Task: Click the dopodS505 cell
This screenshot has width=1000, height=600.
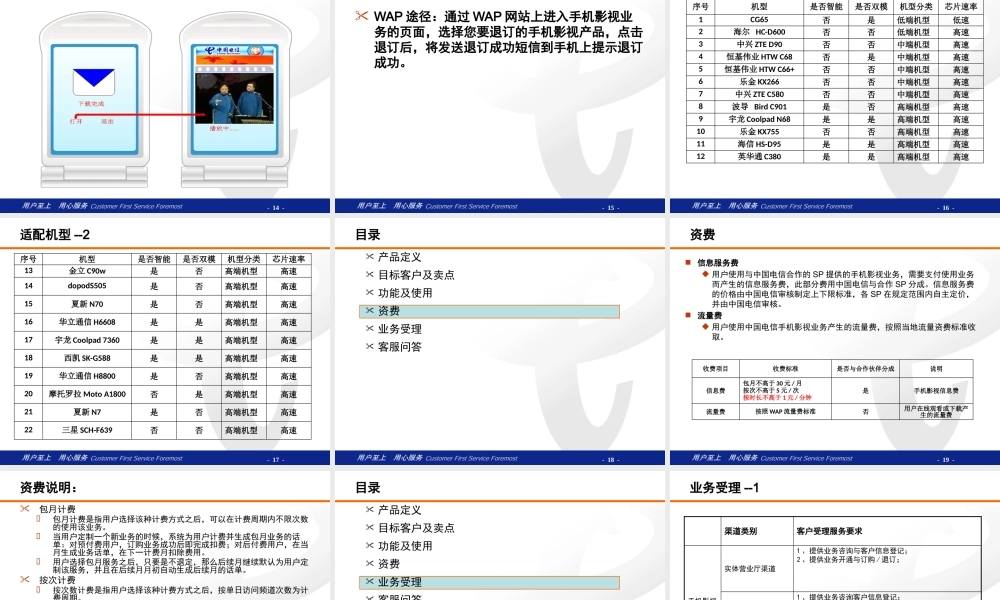Action: click(x=87, y=286)
